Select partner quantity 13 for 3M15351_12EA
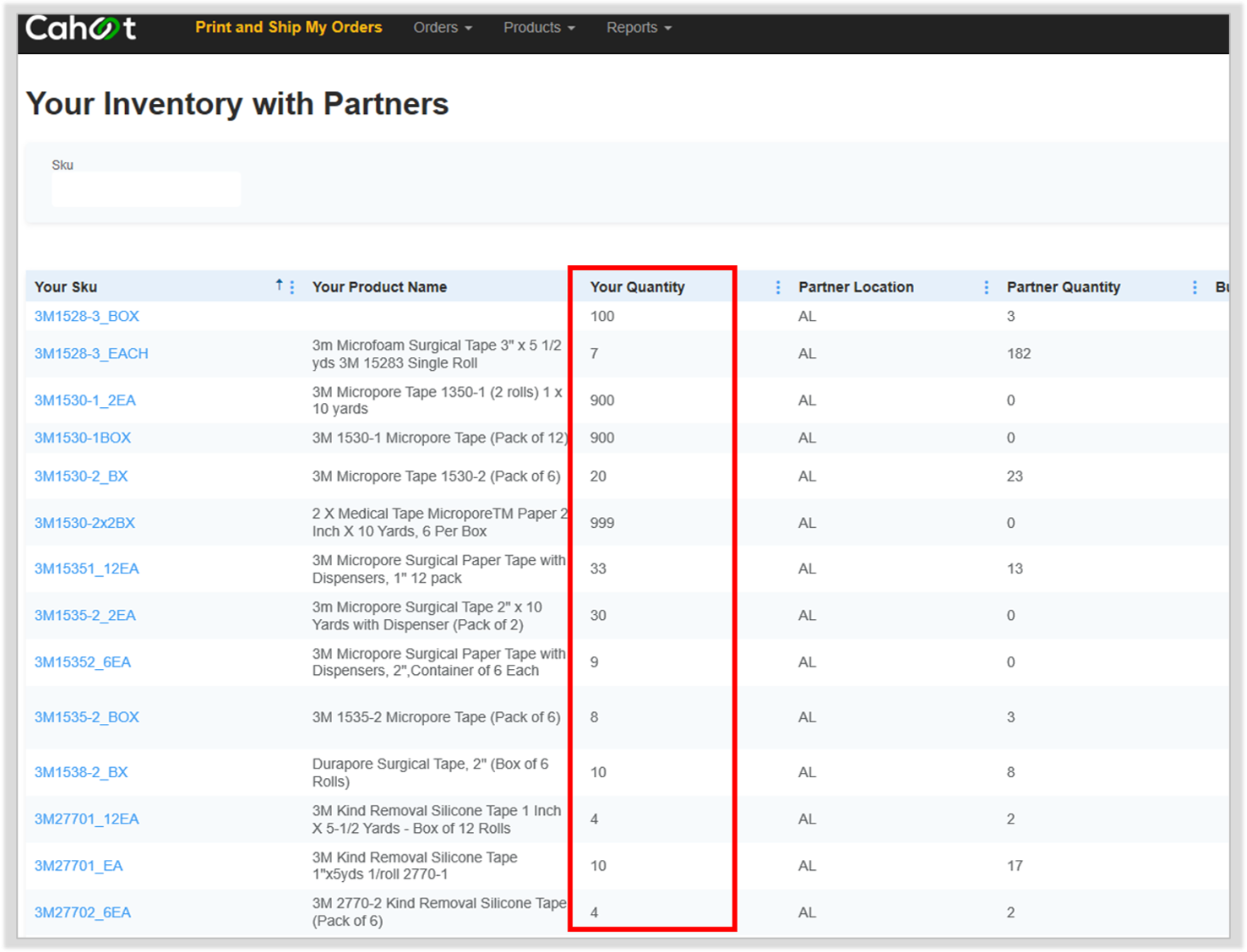1247x952 pixels. (1015, 568)
